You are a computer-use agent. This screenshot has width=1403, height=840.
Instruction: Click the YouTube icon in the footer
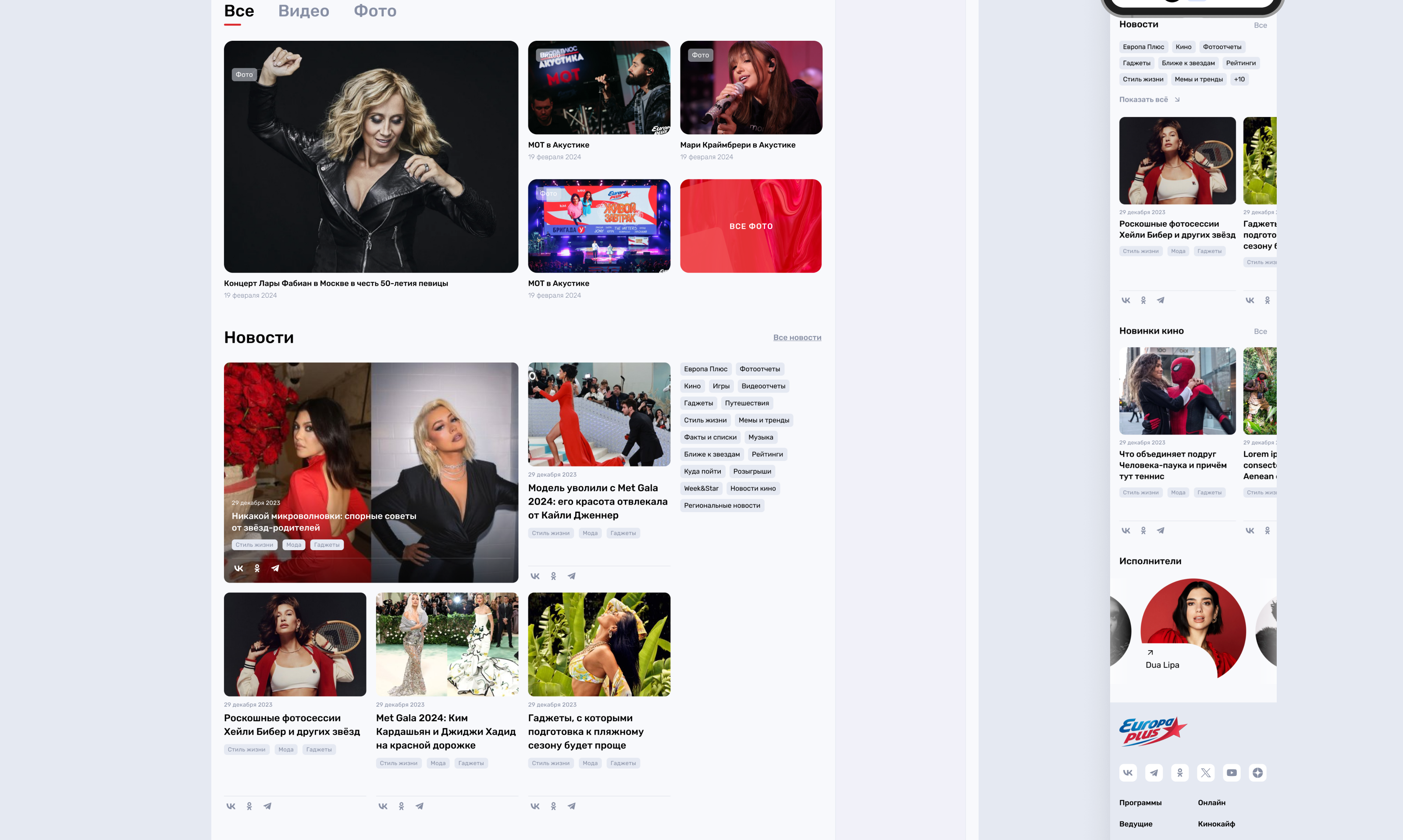tap(1232, 772)
